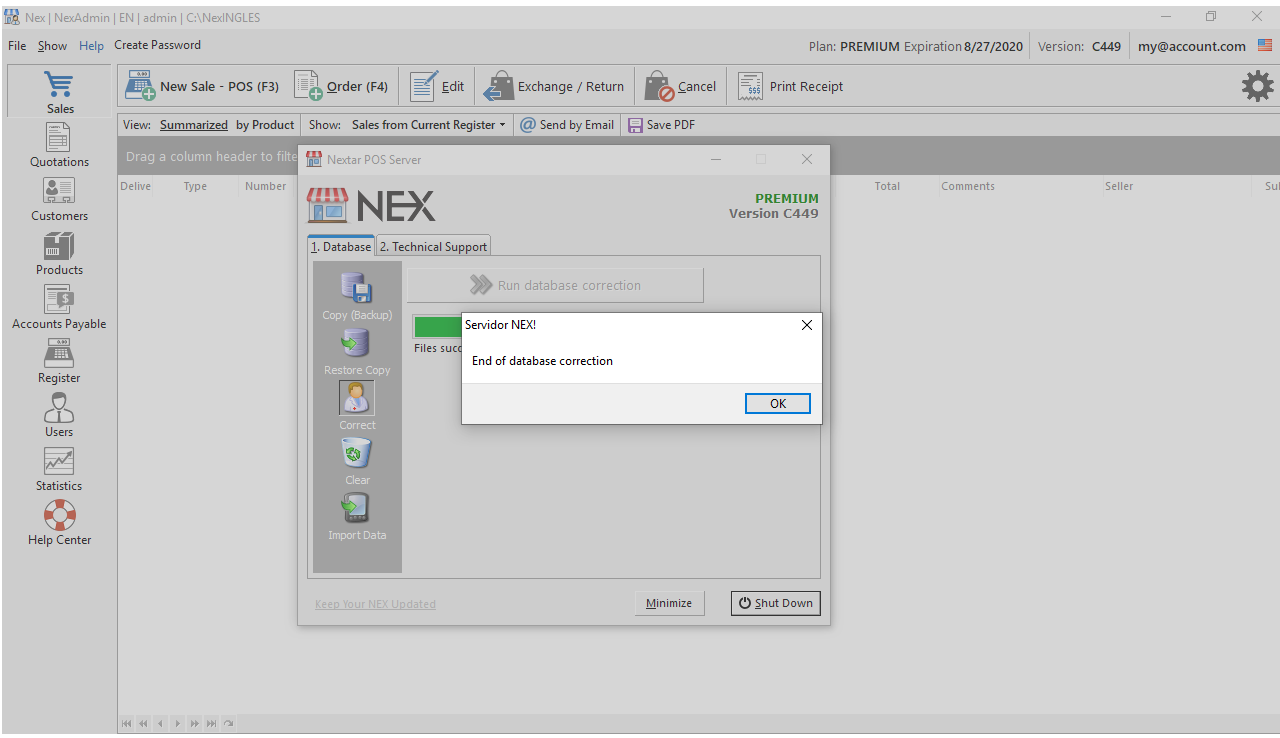Click the Number column header
Screen dimensions: 1280x738
pyautogui.click(x=266, y=186)
